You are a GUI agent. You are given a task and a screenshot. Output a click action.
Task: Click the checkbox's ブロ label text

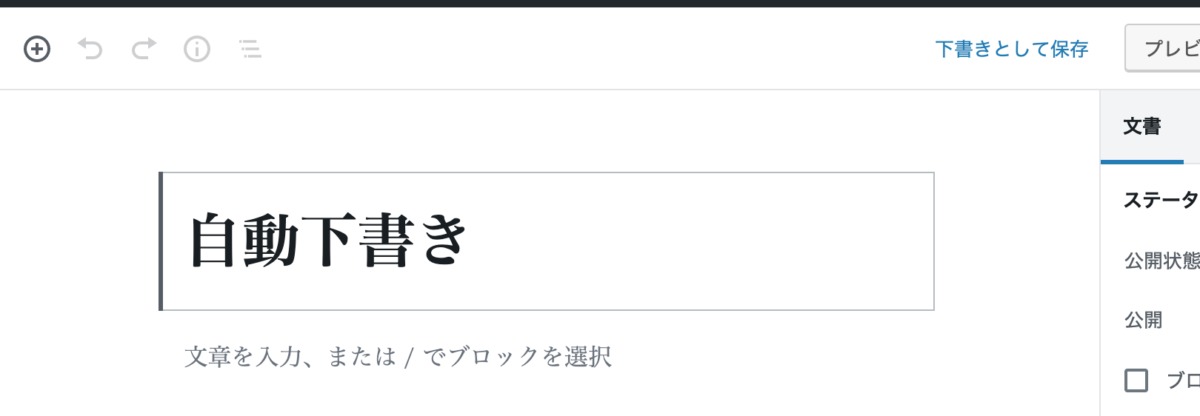[1182, 380]
